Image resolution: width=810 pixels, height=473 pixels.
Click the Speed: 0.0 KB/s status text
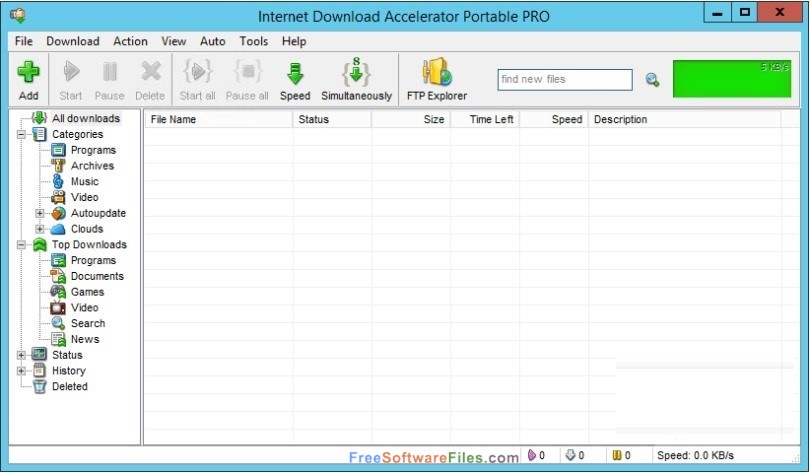click(695, 455)
